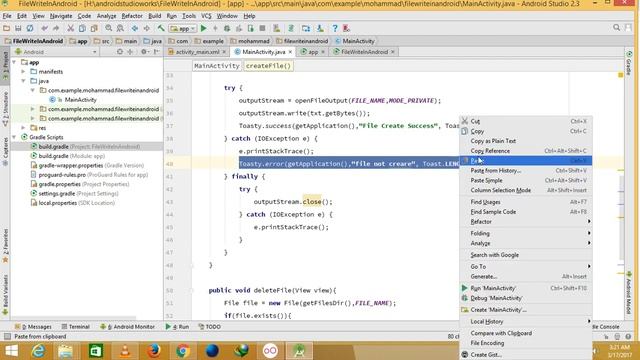Expand the manifests folder
The height and width of the screenshot is (360, 640).
point(23,72)
